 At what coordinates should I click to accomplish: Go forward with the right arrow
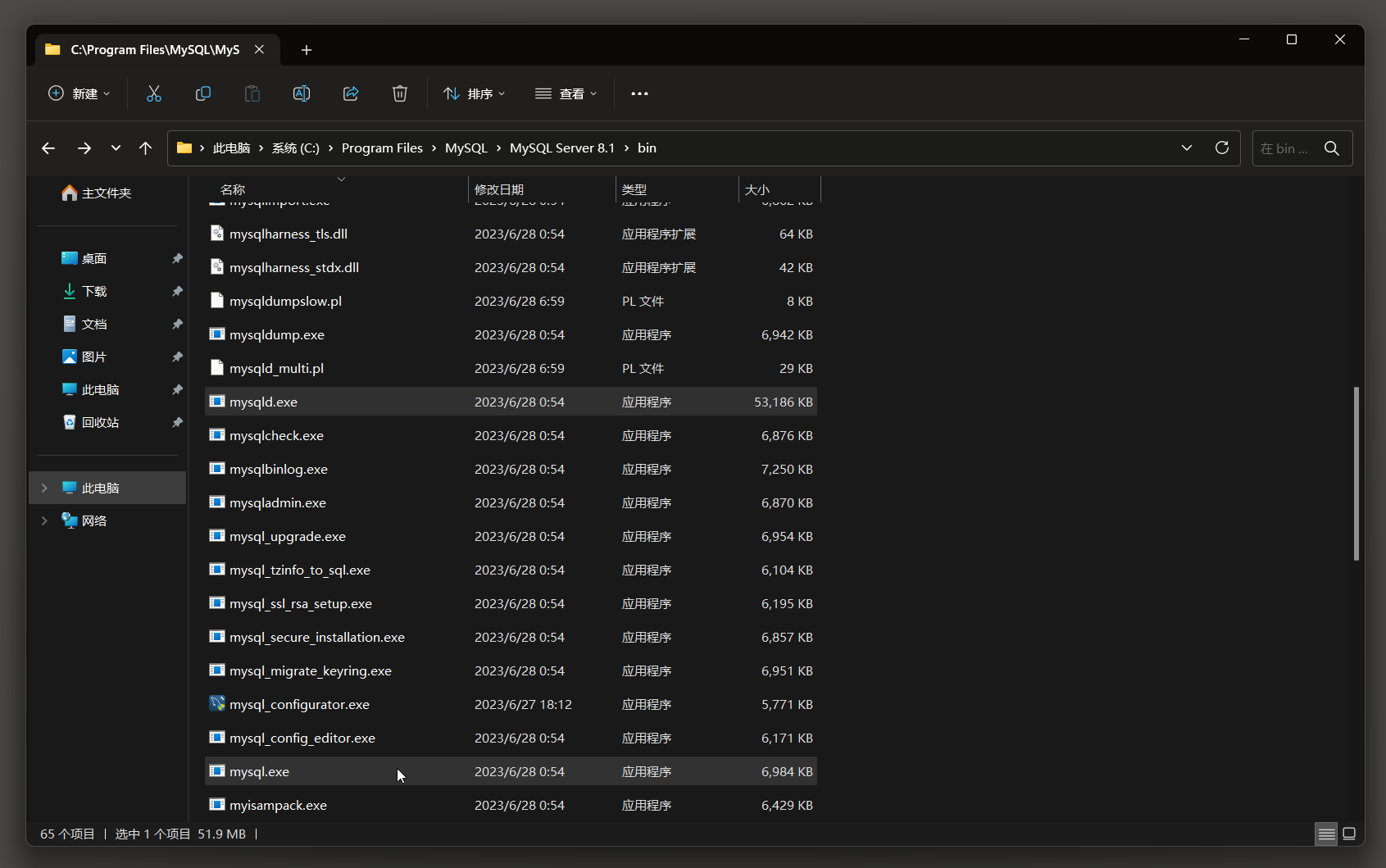pos(84,148)
